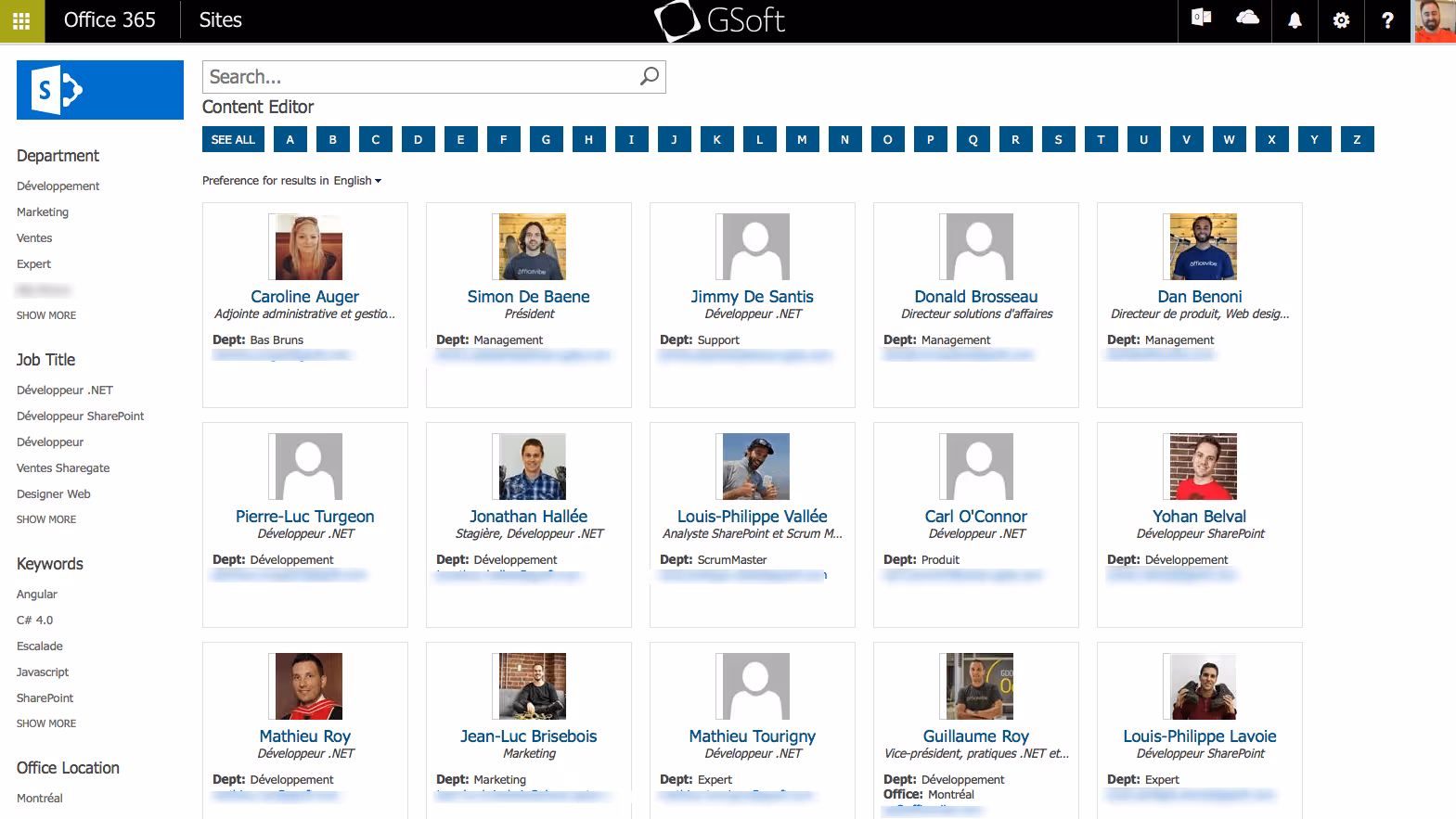
Task: Filter people by letter M
Action: (x=803, y=139)
